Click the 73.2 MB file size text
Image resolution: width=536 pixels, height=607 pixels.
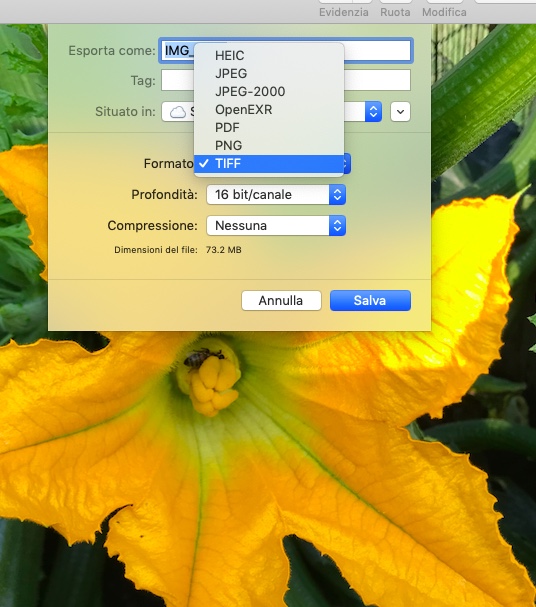pyautogui.click(x=224, y=250)
